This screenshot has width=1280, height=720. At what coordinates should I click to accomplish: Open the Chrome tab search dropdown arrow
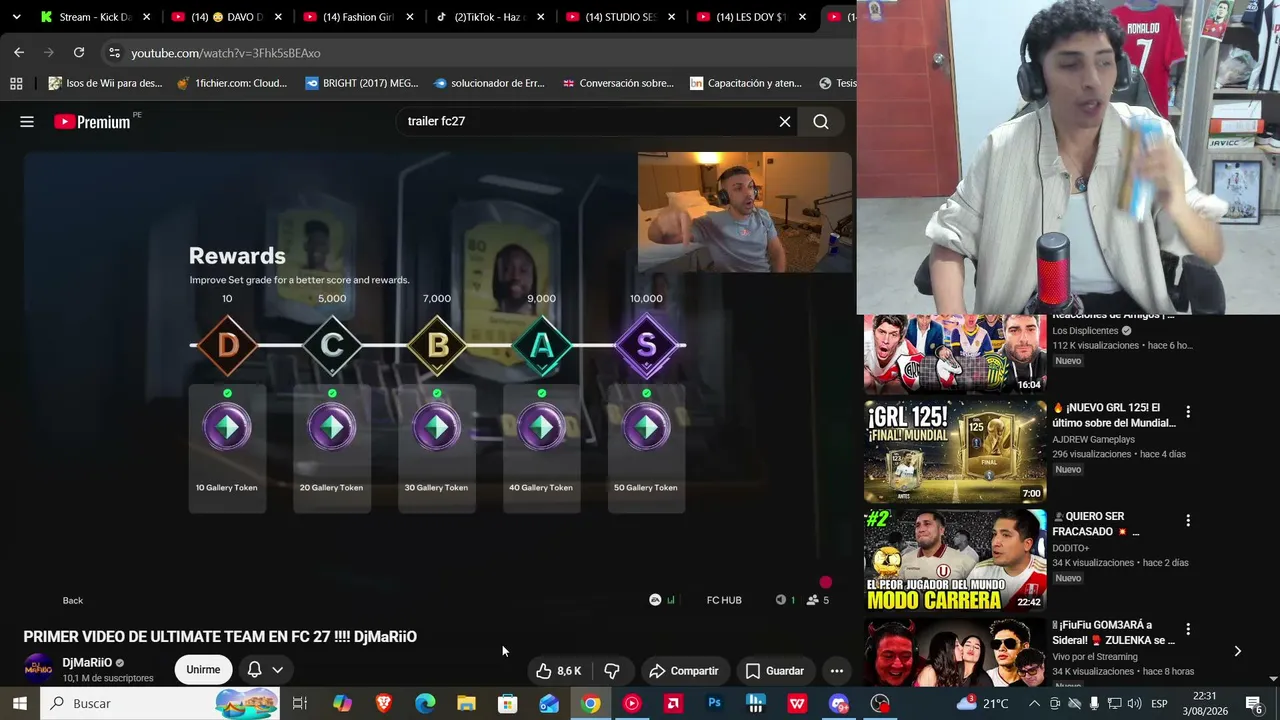16,17
